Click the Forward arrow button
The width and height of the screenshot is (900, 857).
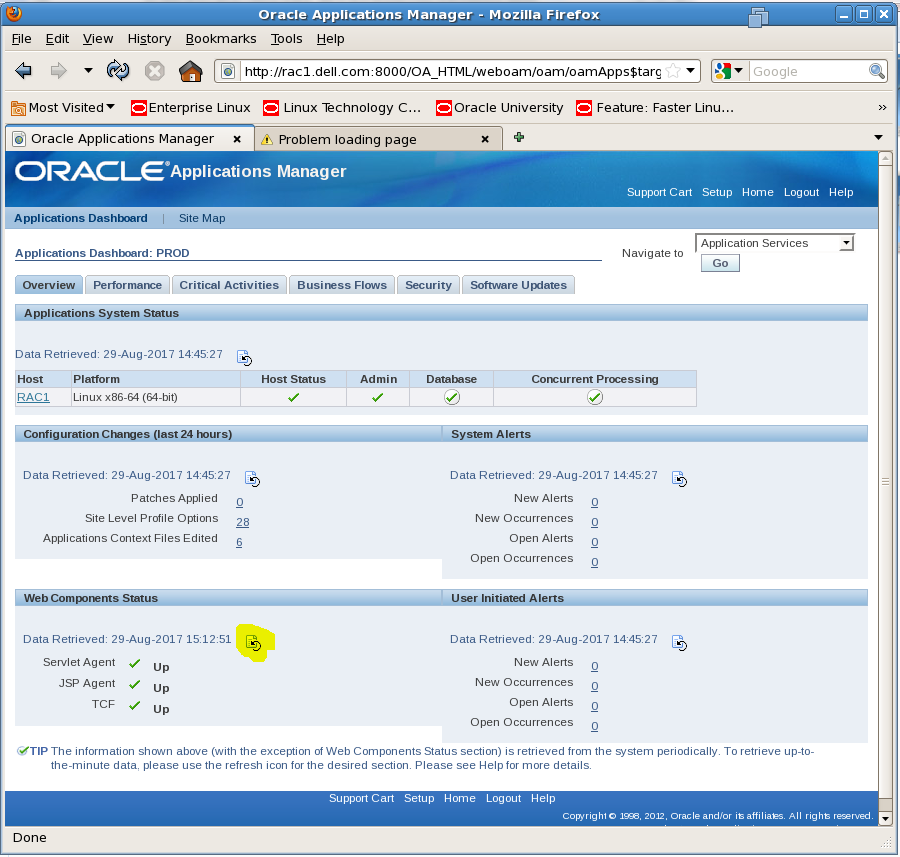pyautogui.click(x=59, y=71)
